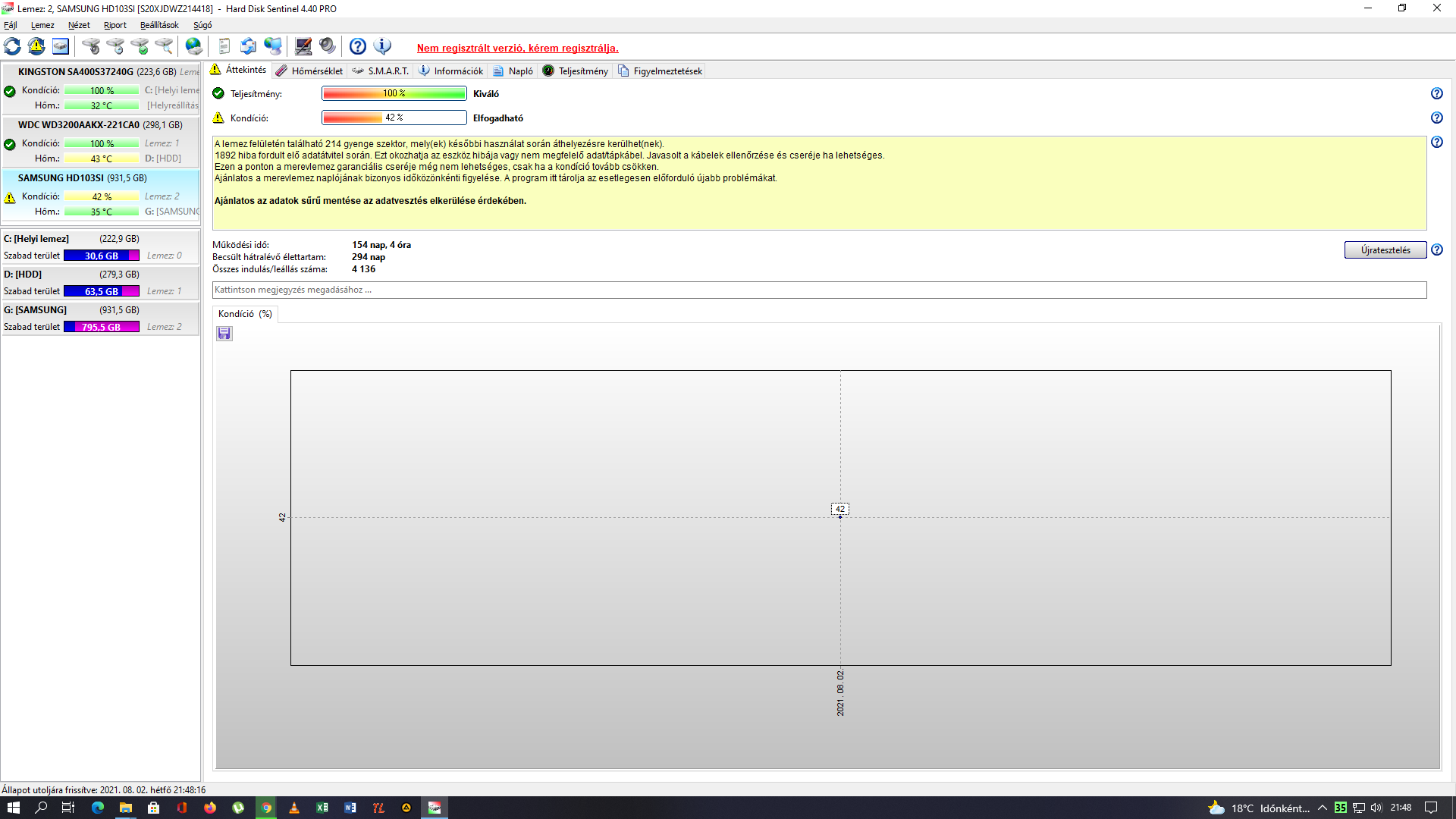The image size is (1456, 819).
Task: Click the warning alert toolbar icon
Action: 36,47
